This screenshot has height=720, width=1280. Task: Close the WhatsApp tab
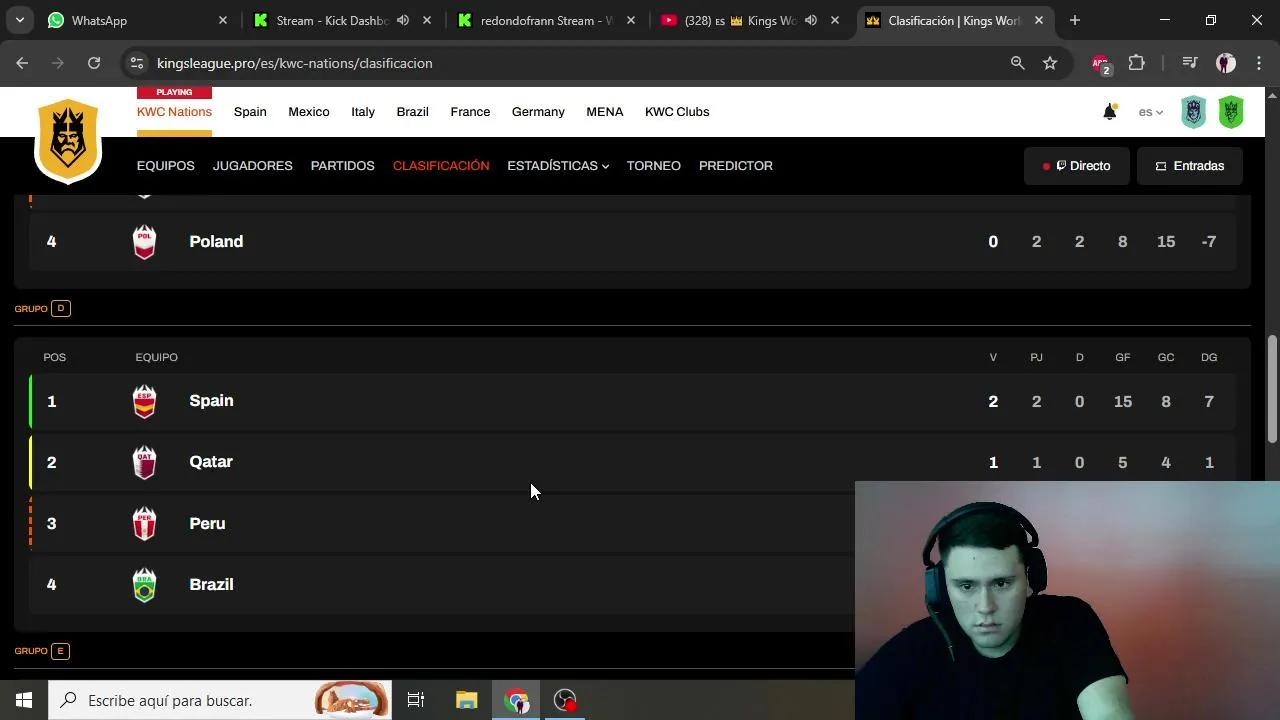[223, 20]
